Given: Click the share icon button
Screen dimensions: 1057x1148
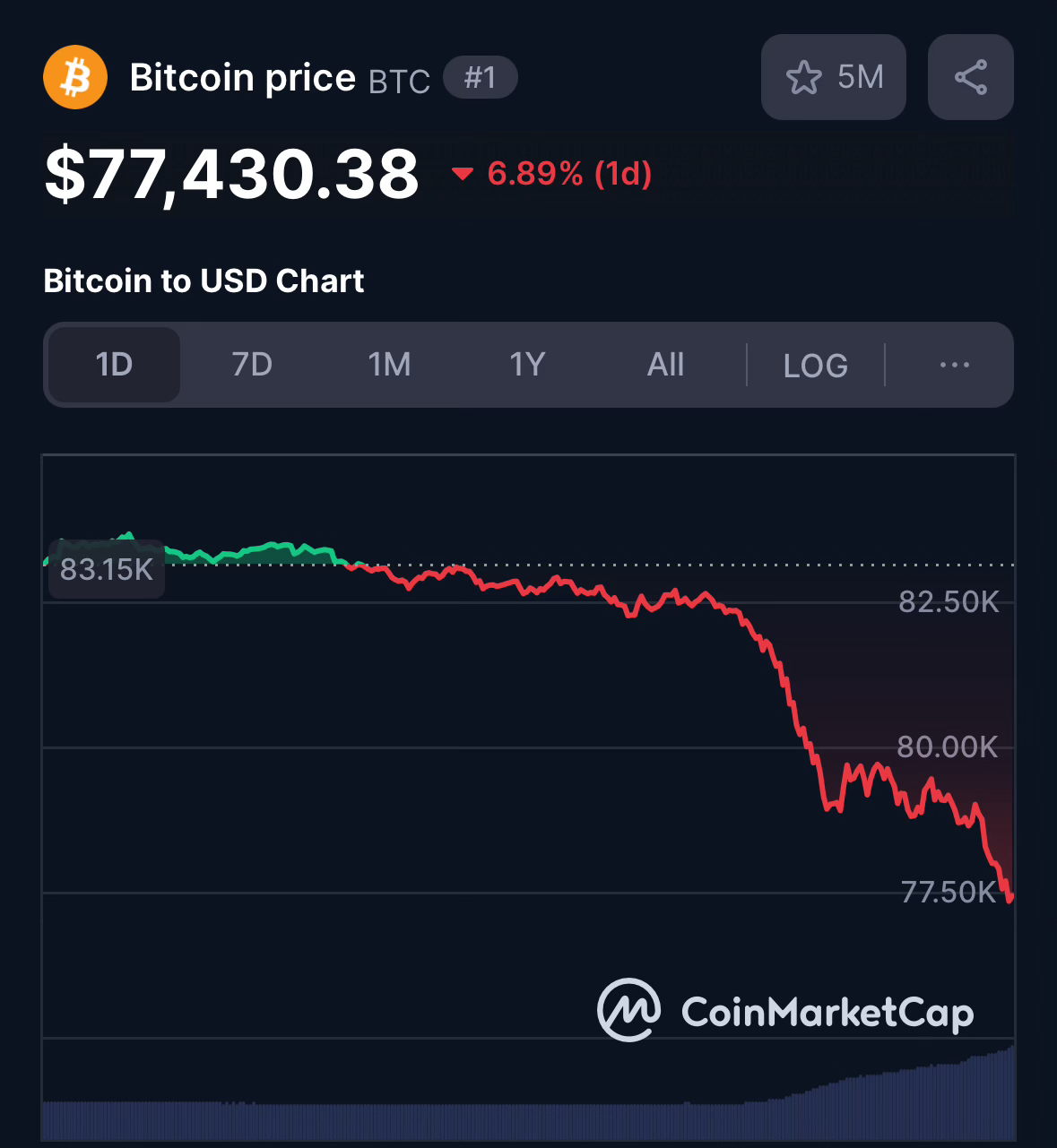Looking at the screenshot, I should 970,78.
